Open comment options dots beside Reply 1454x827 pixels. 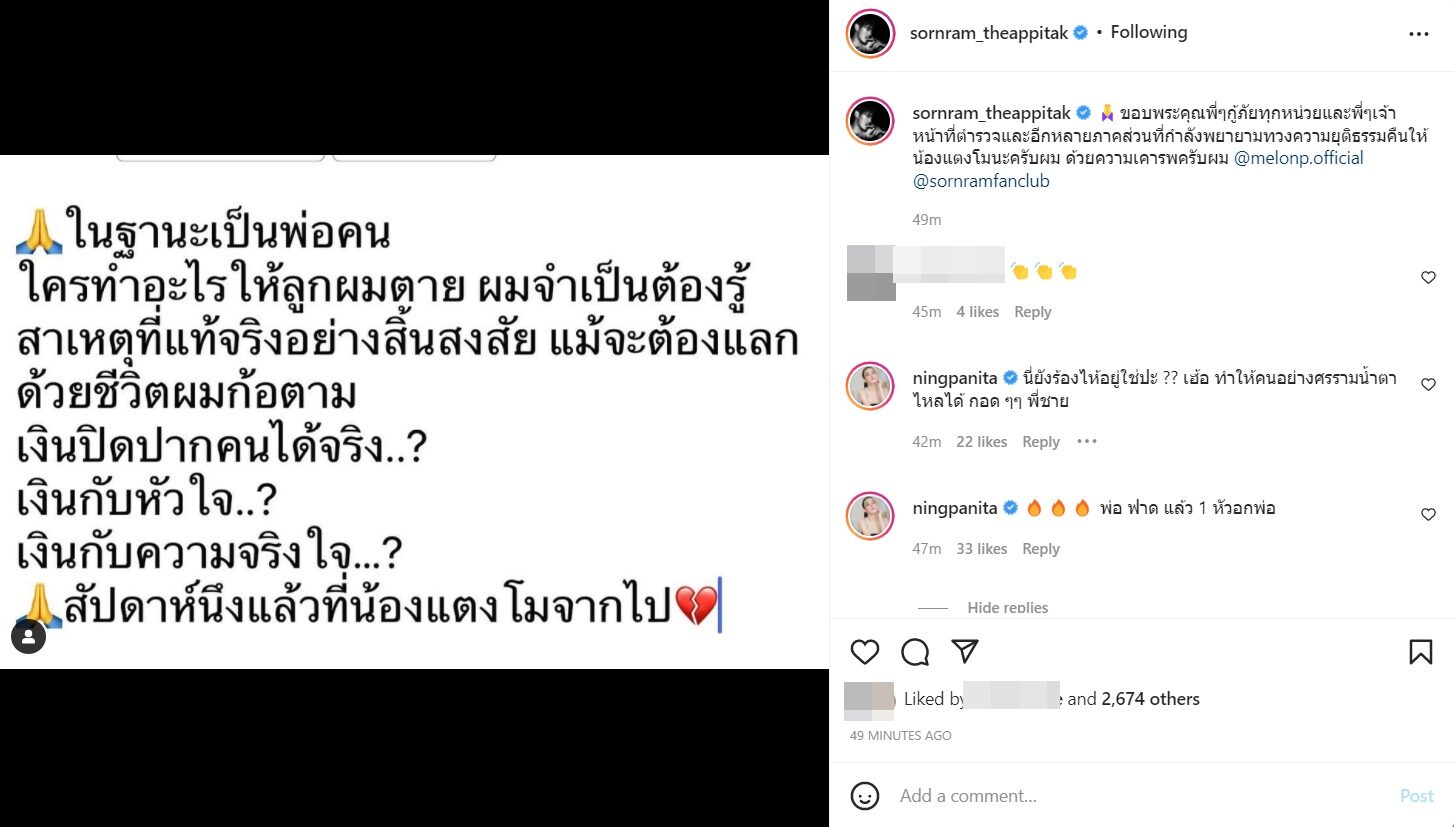tap(1086, 441)
